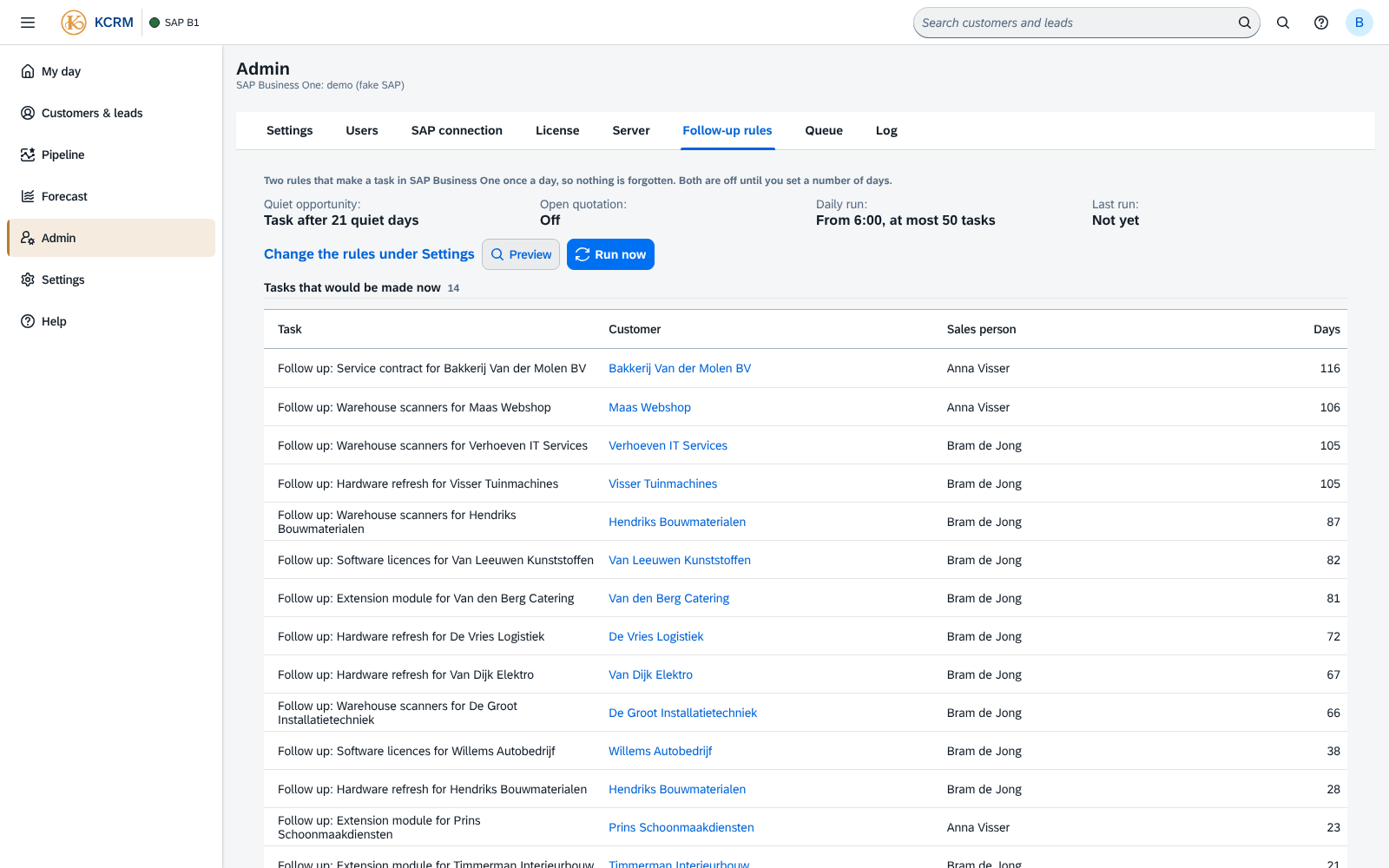This screenshot has height=868, width=1389.
Task: Select the Hardware refresh for Van Dijk Elektro task text
Action: (405, 674)
